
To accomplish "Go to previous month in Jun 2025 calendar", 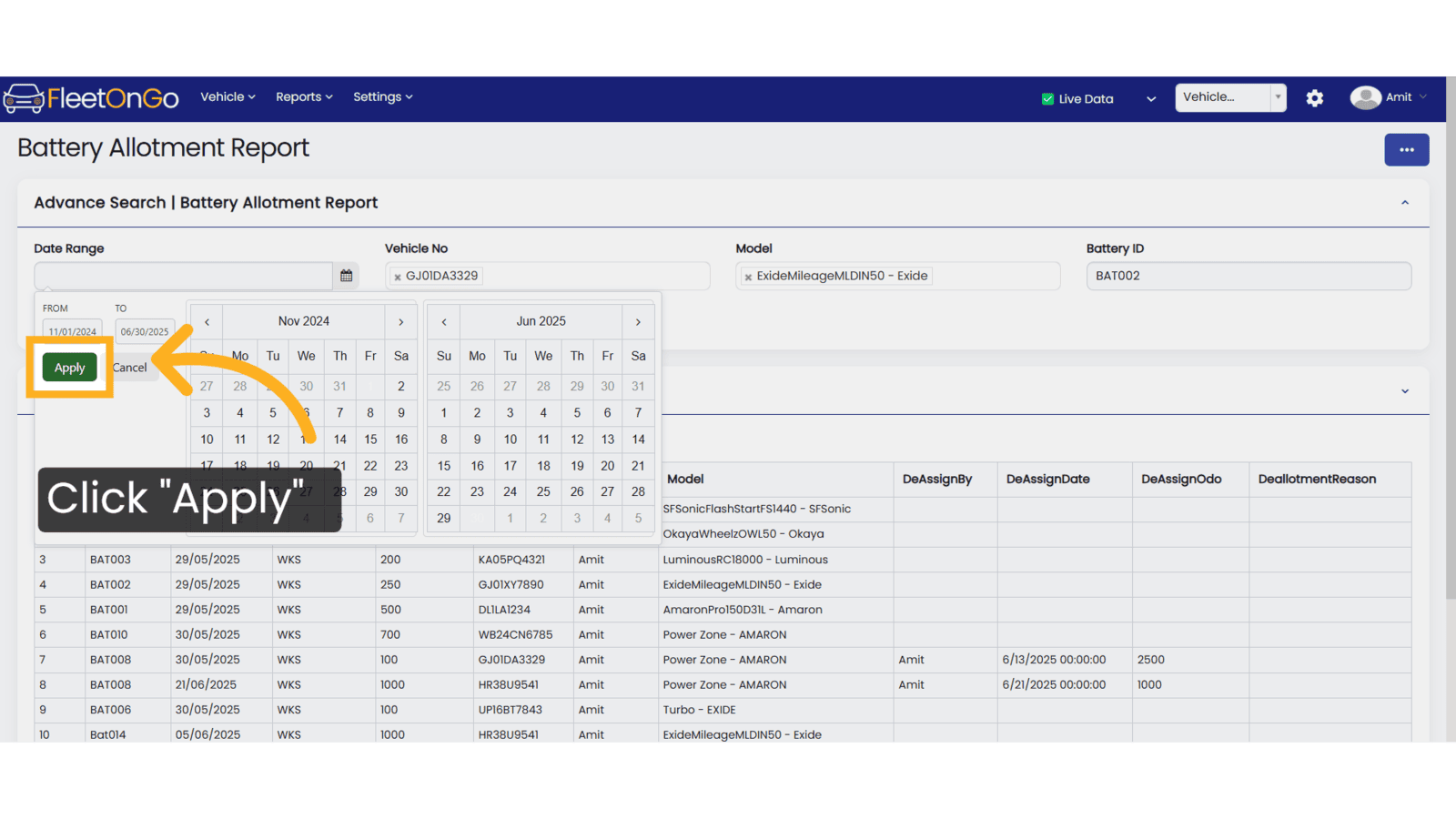I will coord(444,322).
